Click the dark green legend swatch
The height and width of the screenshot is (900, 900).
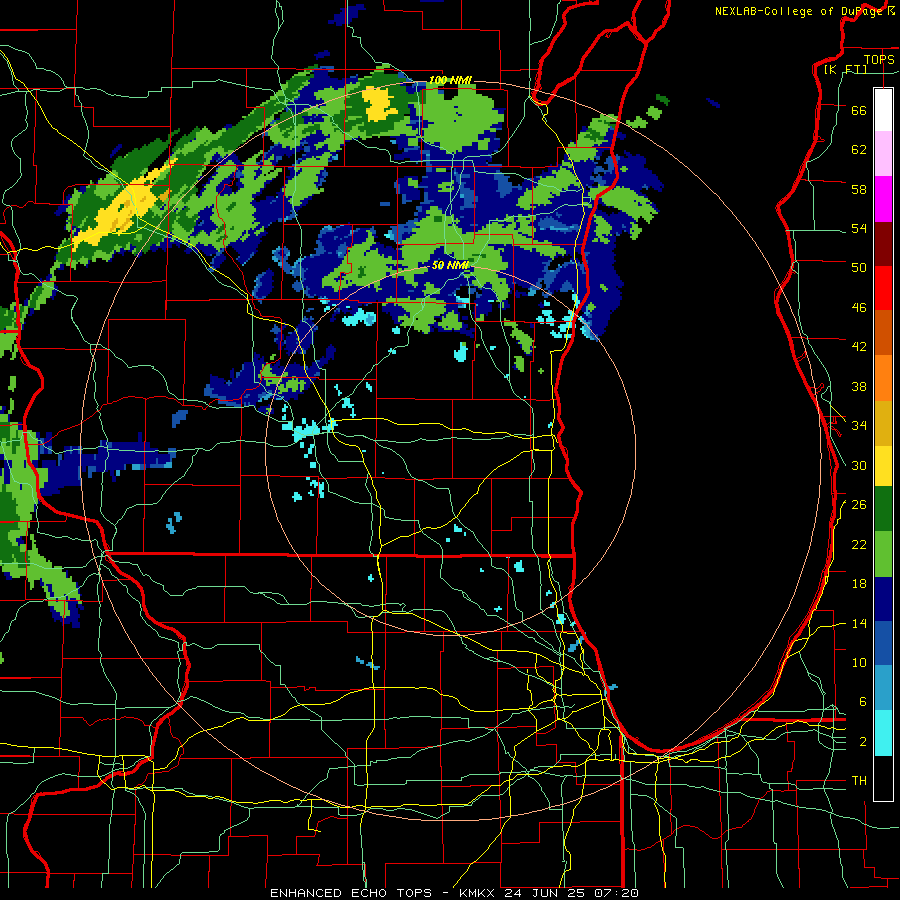883,509
